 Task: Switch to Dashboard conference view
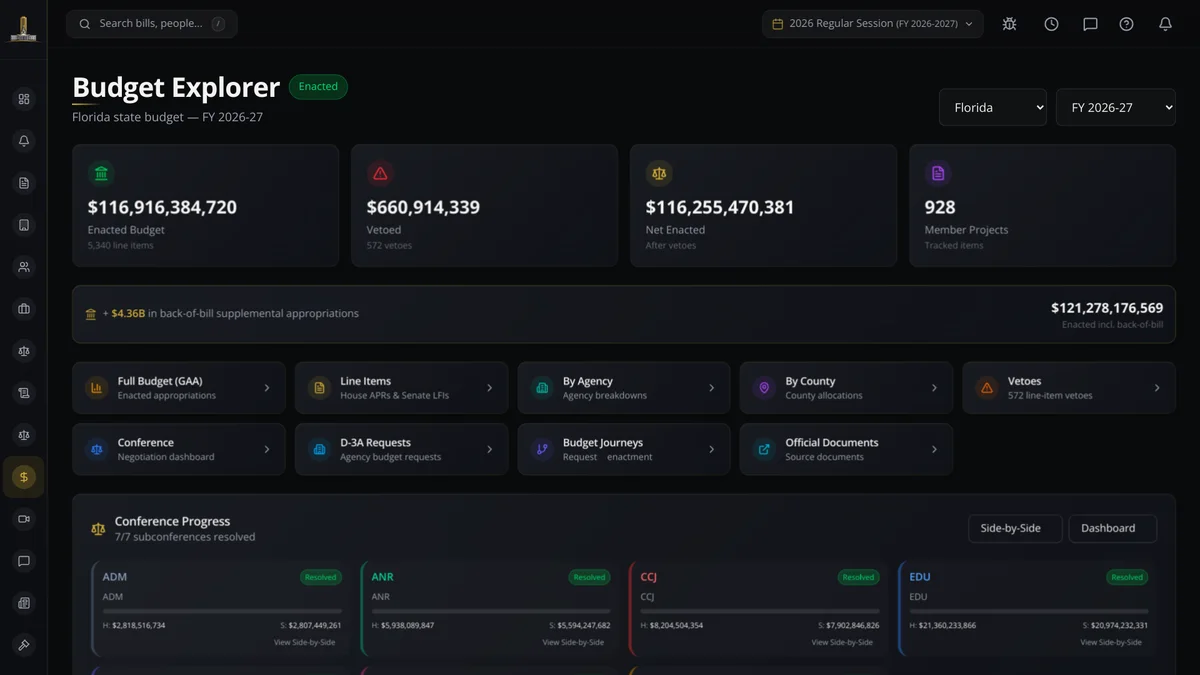tap(1113, 528)
